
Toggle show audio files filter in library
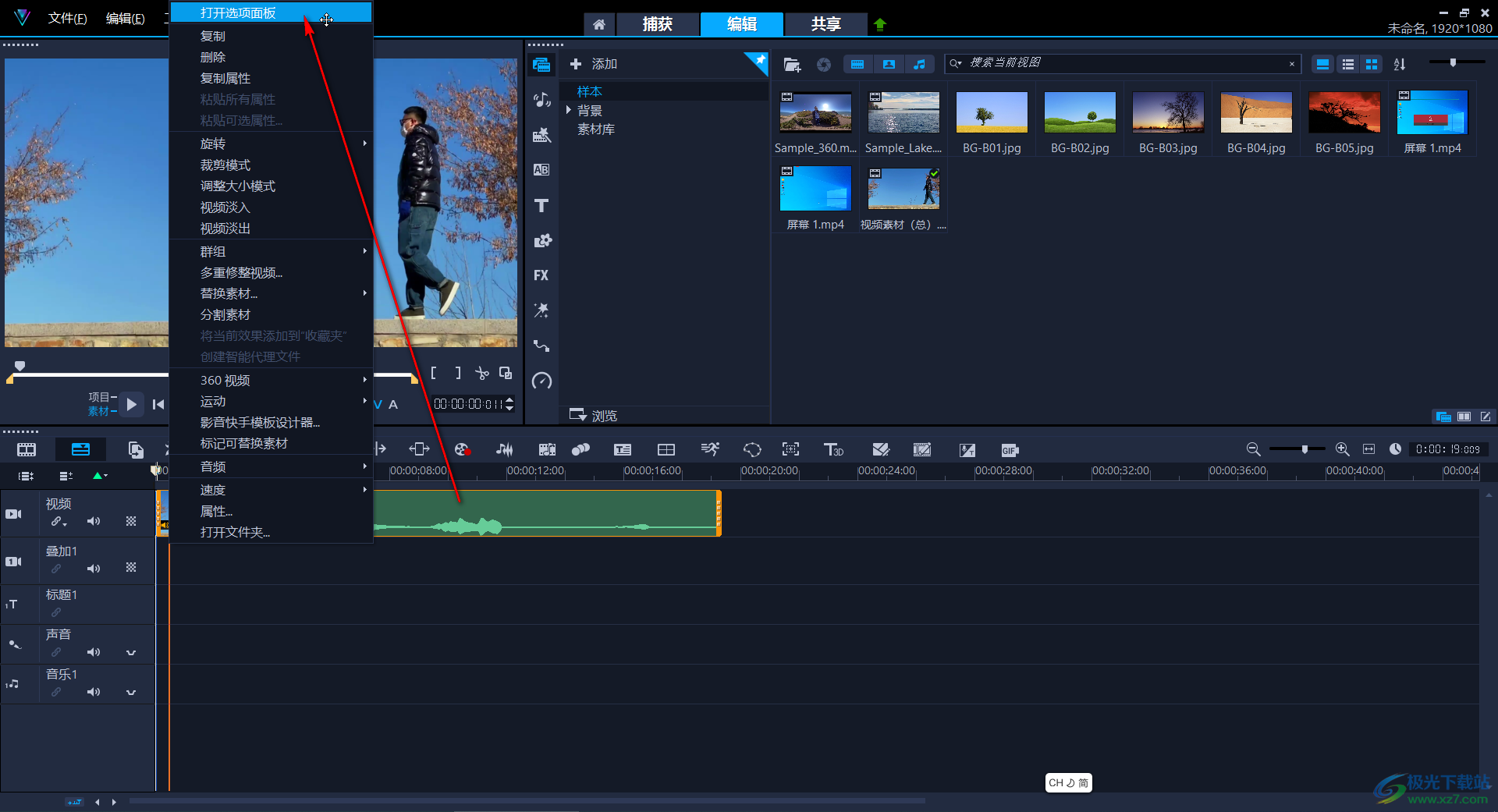(x=920, y=64)
